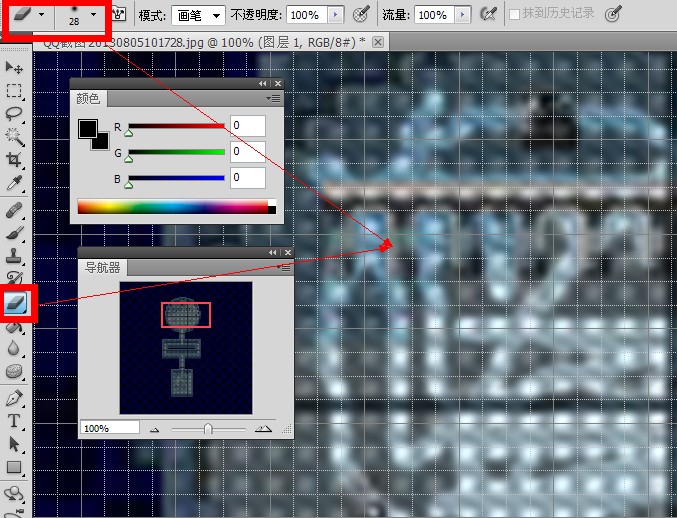
Task: Click the R red slider track
Action: (x=177, y=126)
